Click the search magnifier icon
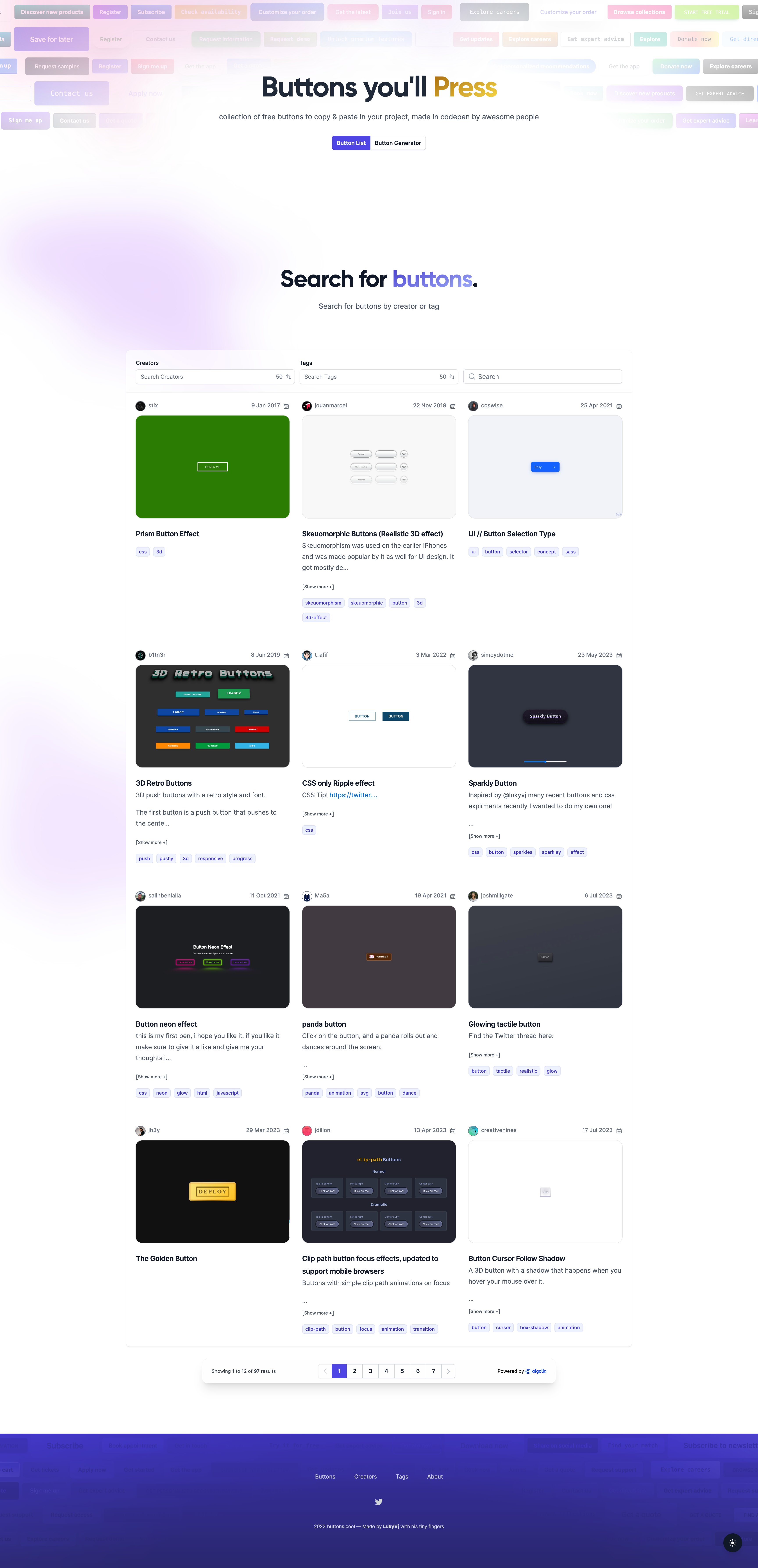This screenshot has width=758, height=1568. tap(472, 377)
